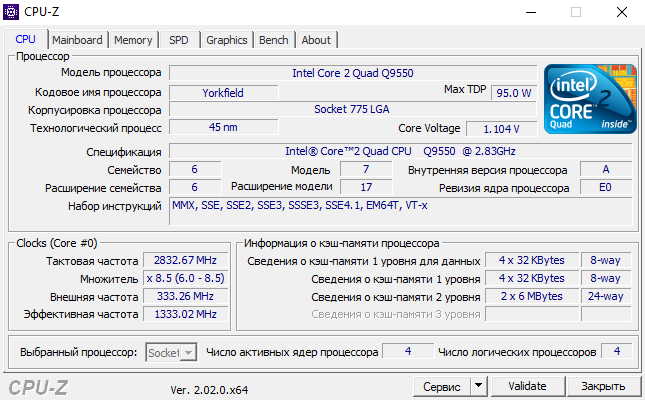Viewport: 645px width, 400px height.
Task: Open the SPD tab
Action: click(179, 40)
